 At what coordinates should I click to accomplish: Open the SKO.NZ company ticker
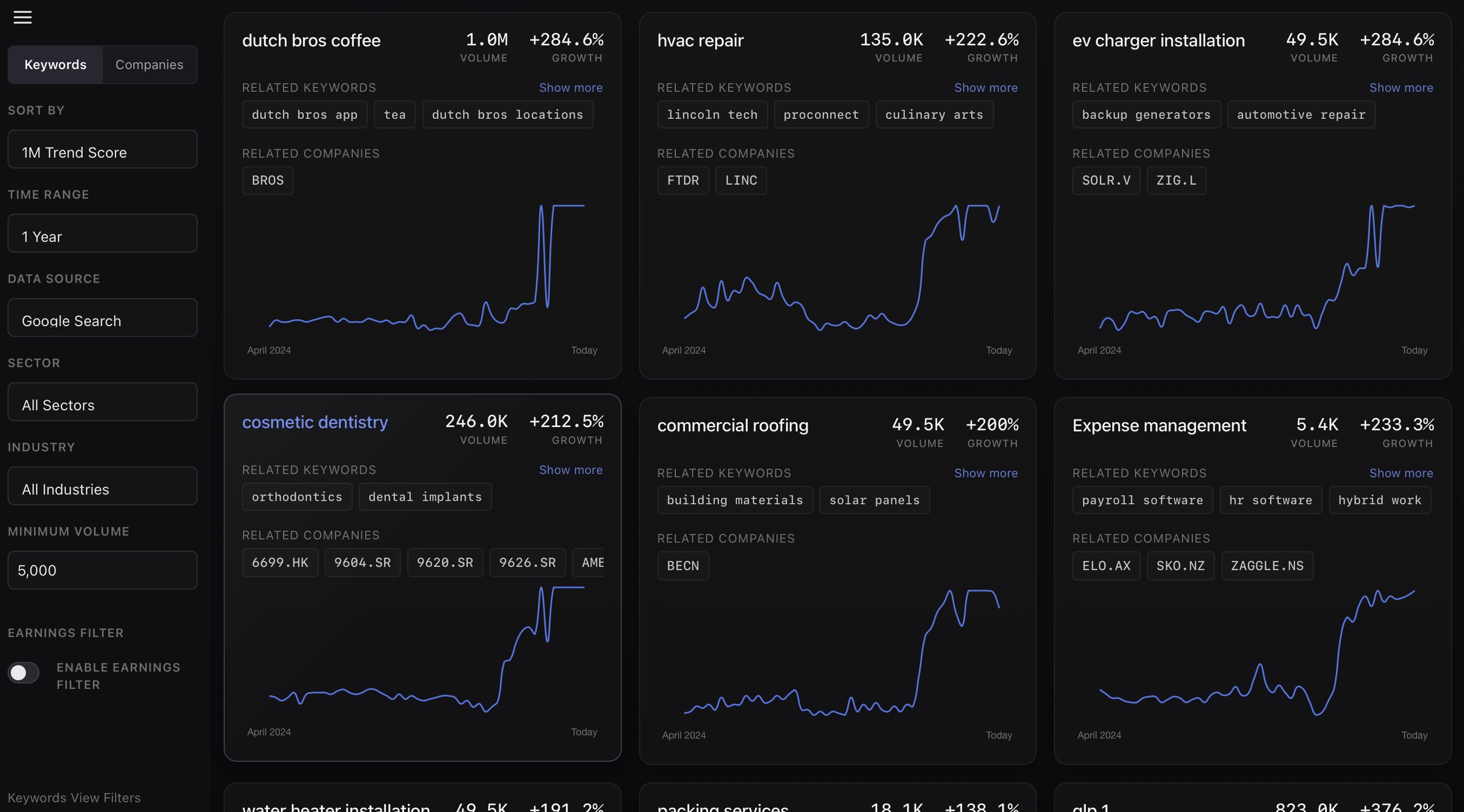click(1180, 566)
